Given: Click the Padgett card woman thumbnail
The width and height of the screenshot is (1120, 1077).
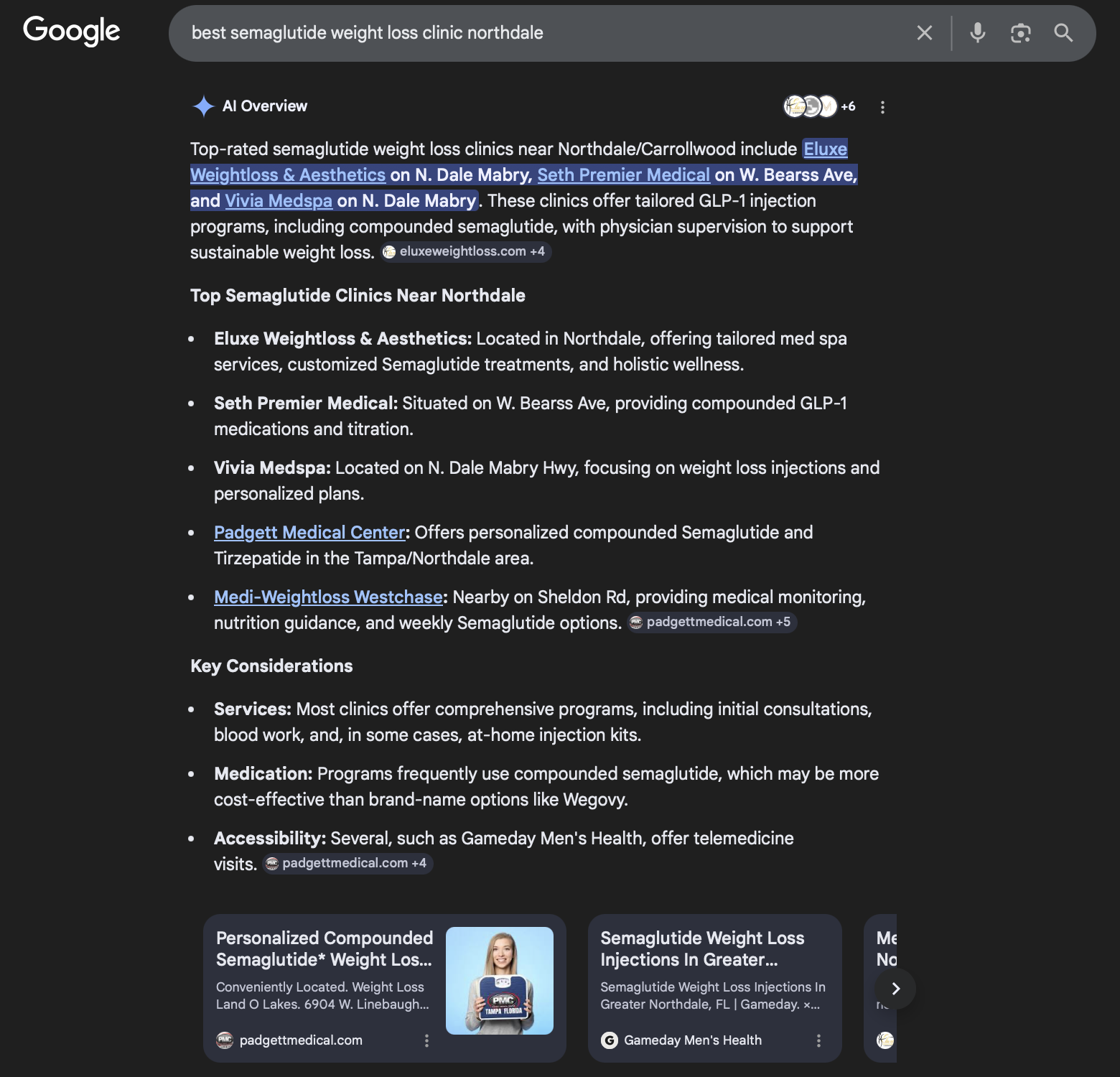Looking at the screenshot, I should (x=500, y=981).
